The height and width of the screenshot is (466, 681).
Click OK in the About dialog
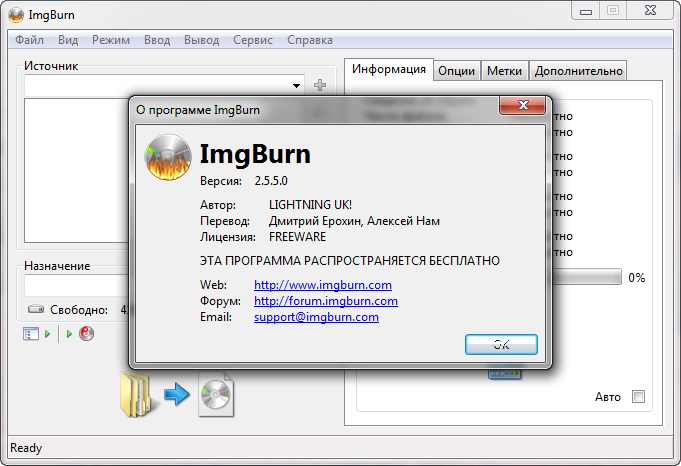click(x=501, y=344)
